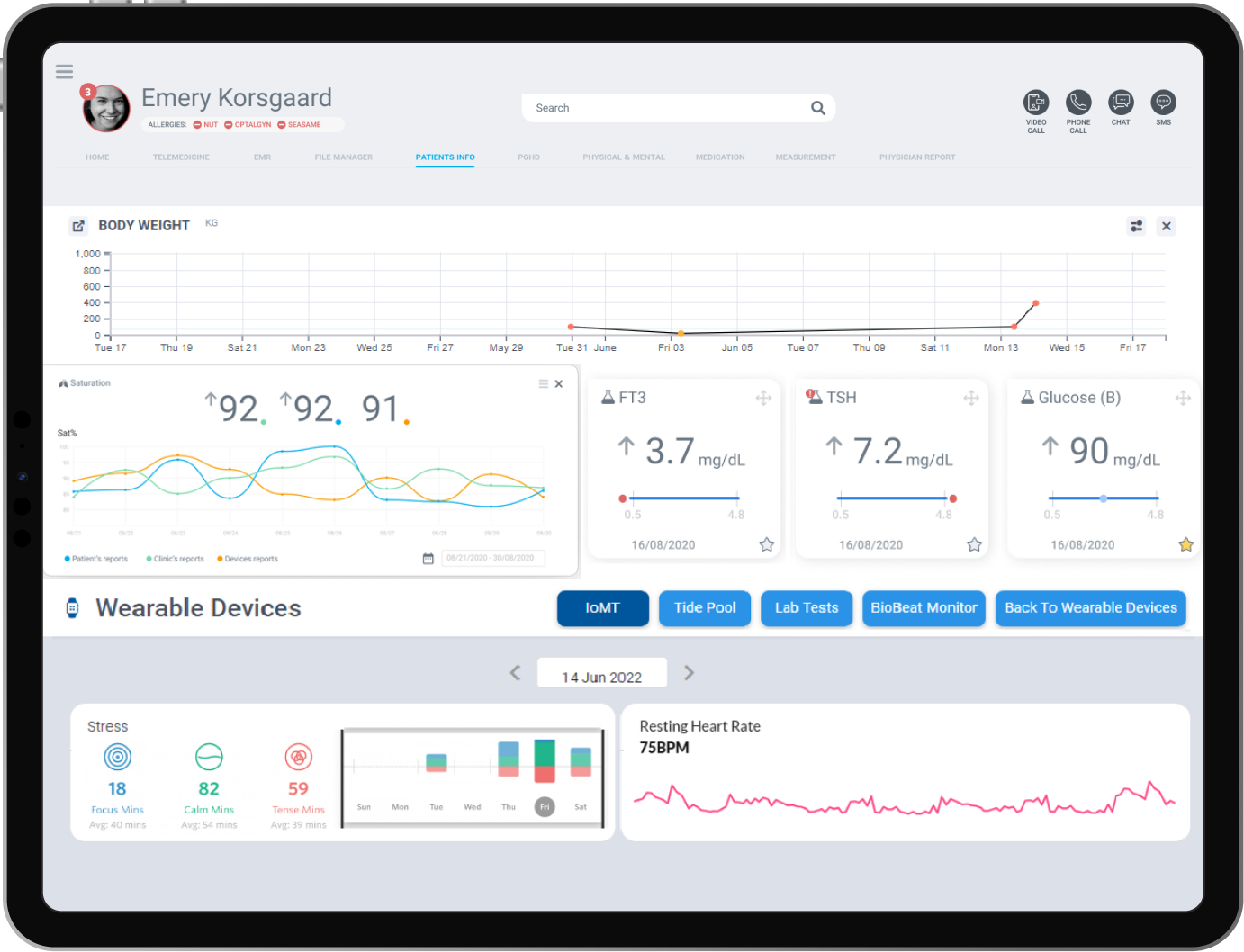Switch to the Medication tab
The image size is (1244, 952).
tap(720, 157)
